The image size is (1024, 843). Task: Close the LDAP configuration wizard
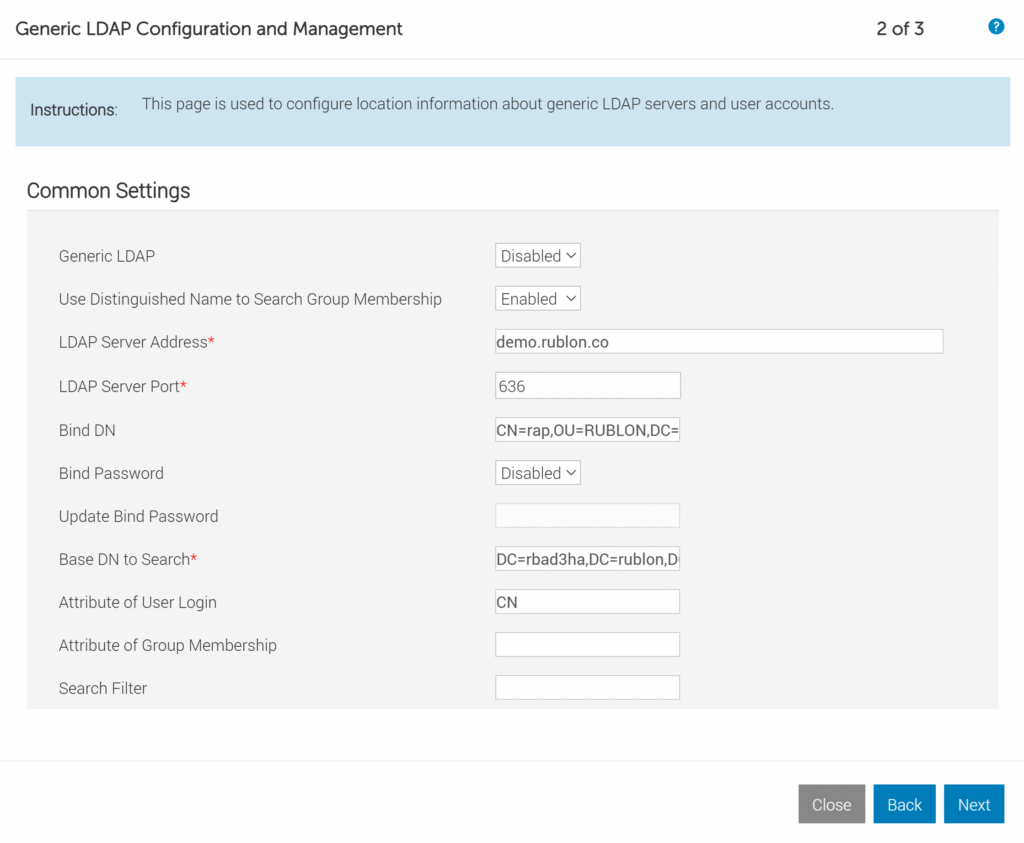tap(831, 804)
